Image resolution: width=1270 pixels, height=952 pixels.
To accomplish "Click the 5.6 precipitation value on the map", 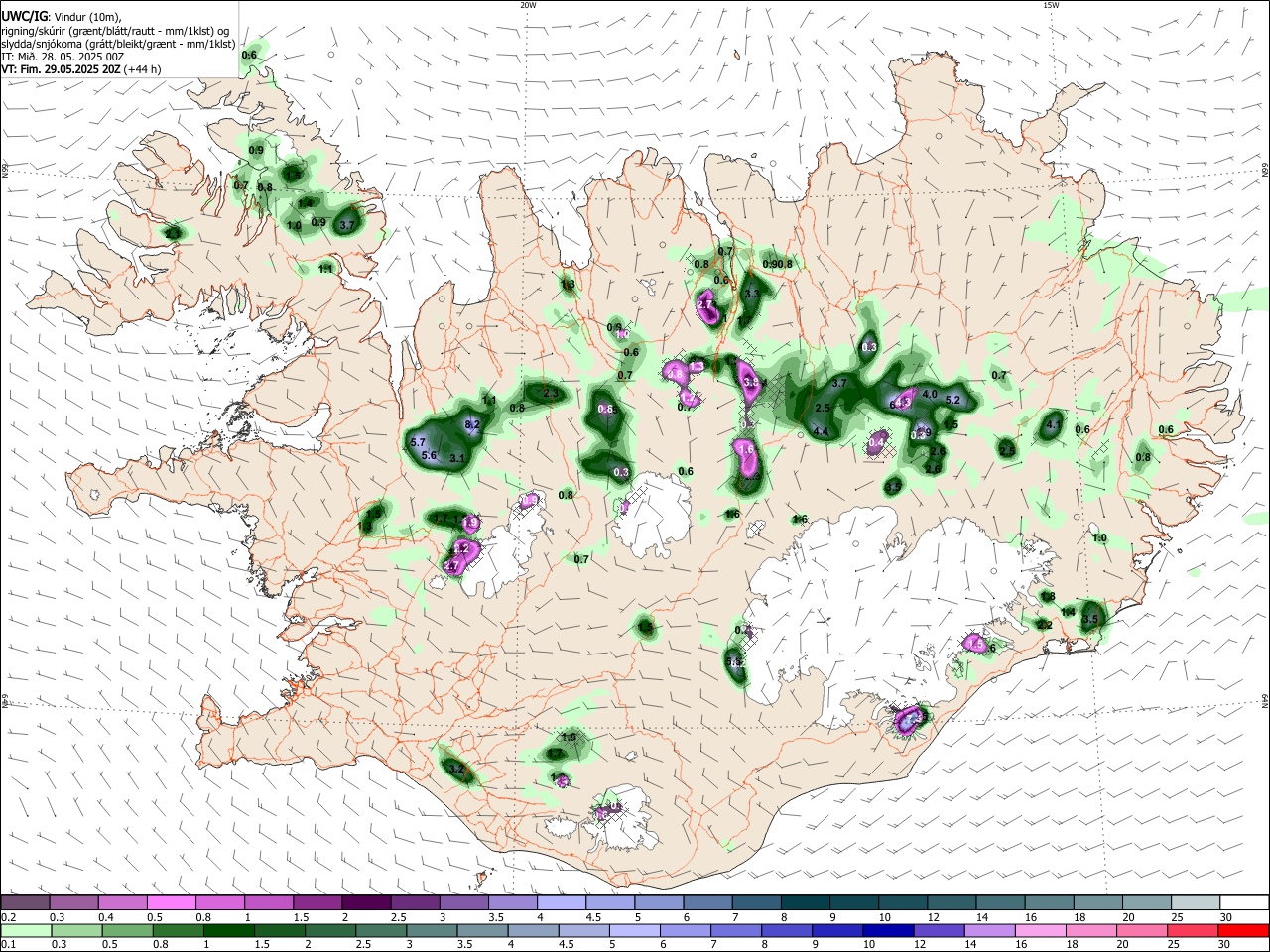I will [430, 455].
